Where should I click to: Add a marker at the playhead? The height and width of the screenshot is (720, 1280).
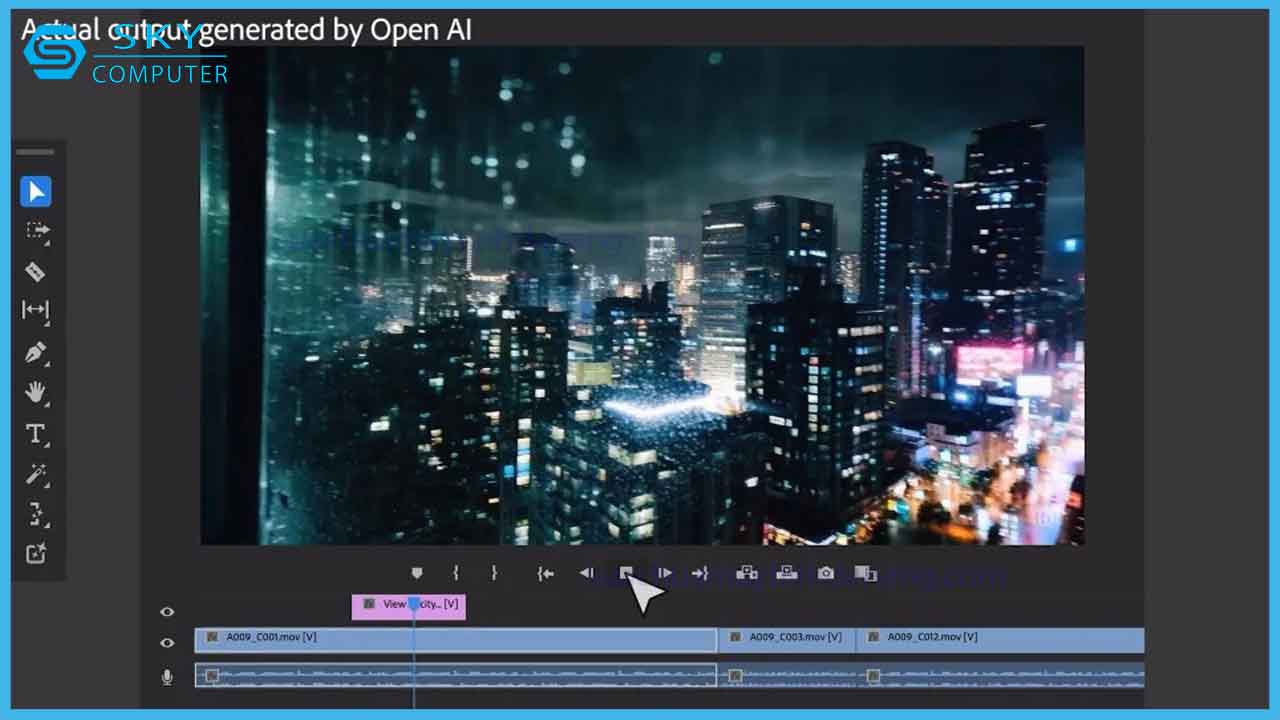point(417,573)
